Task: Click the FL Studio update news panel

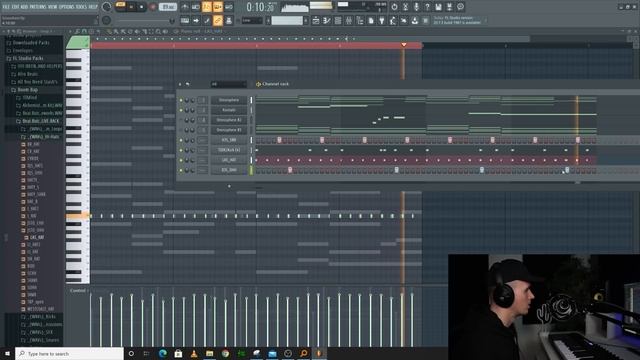Action: [x=459, y=20]
